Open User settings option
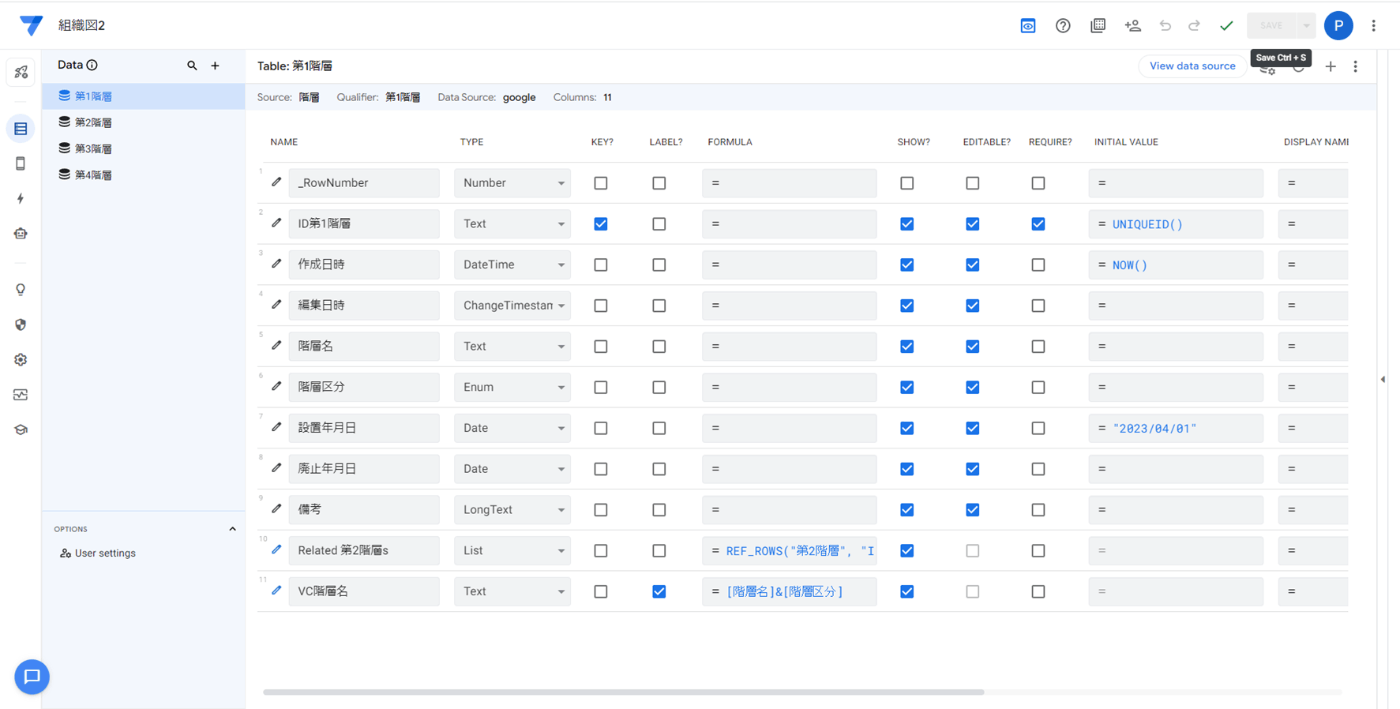 tap(98, 553)
